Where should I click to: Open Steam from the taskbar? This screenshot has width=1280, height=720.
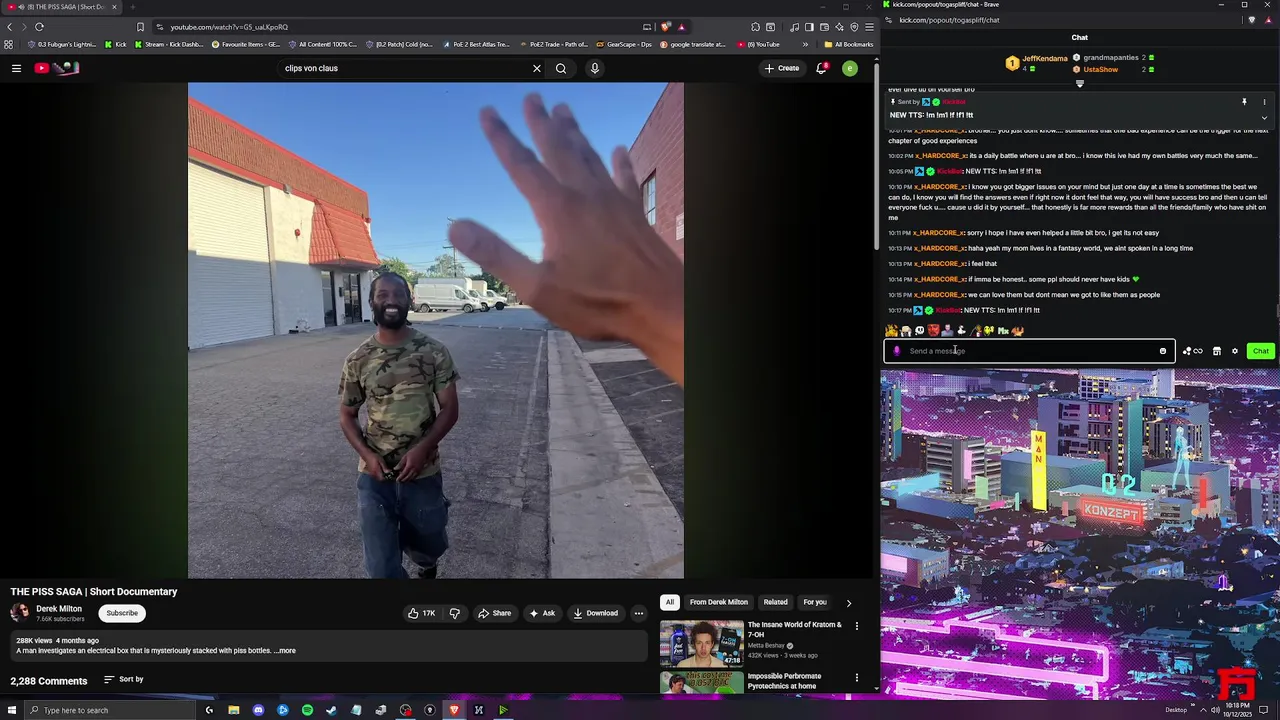(331, 710)
